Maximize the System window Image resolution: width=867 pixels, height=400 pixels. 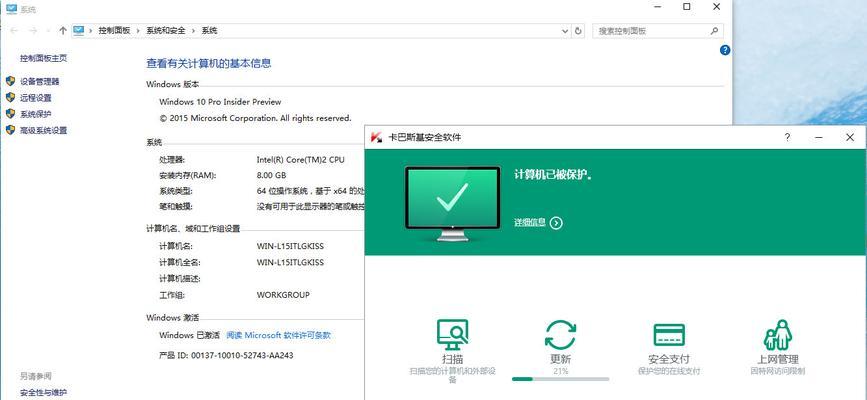pos(686,7)
